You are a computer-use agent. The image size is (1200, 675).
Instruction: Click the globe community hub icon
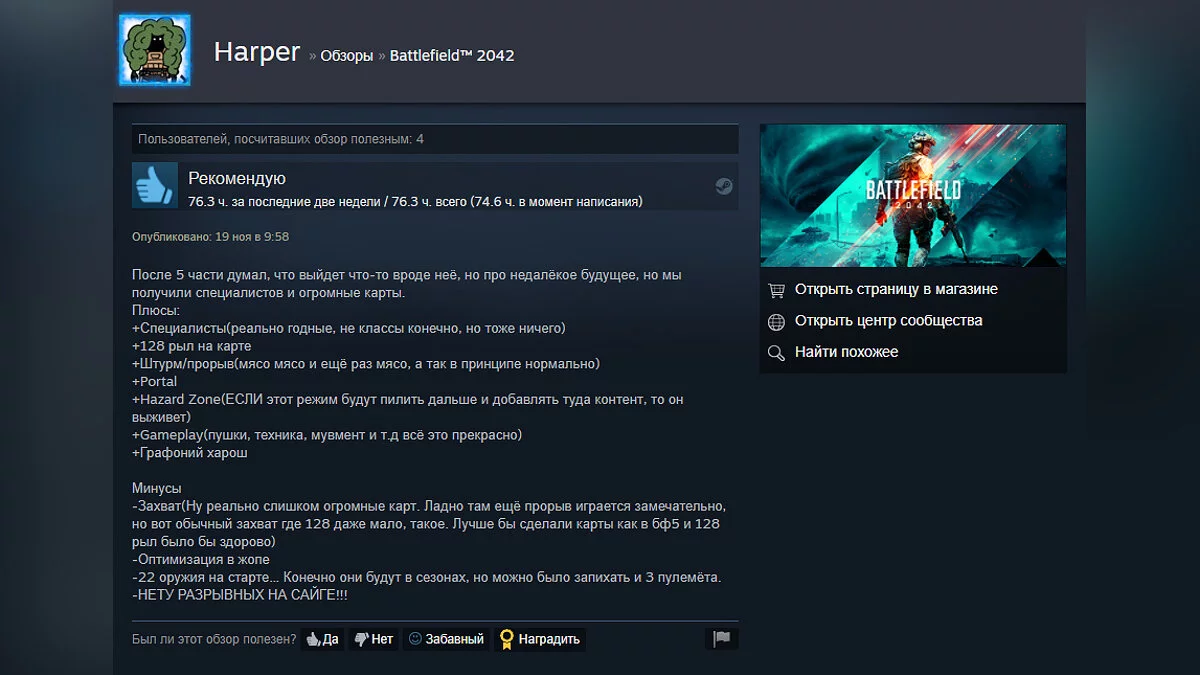pyautogui.click(x=776, y=321)
